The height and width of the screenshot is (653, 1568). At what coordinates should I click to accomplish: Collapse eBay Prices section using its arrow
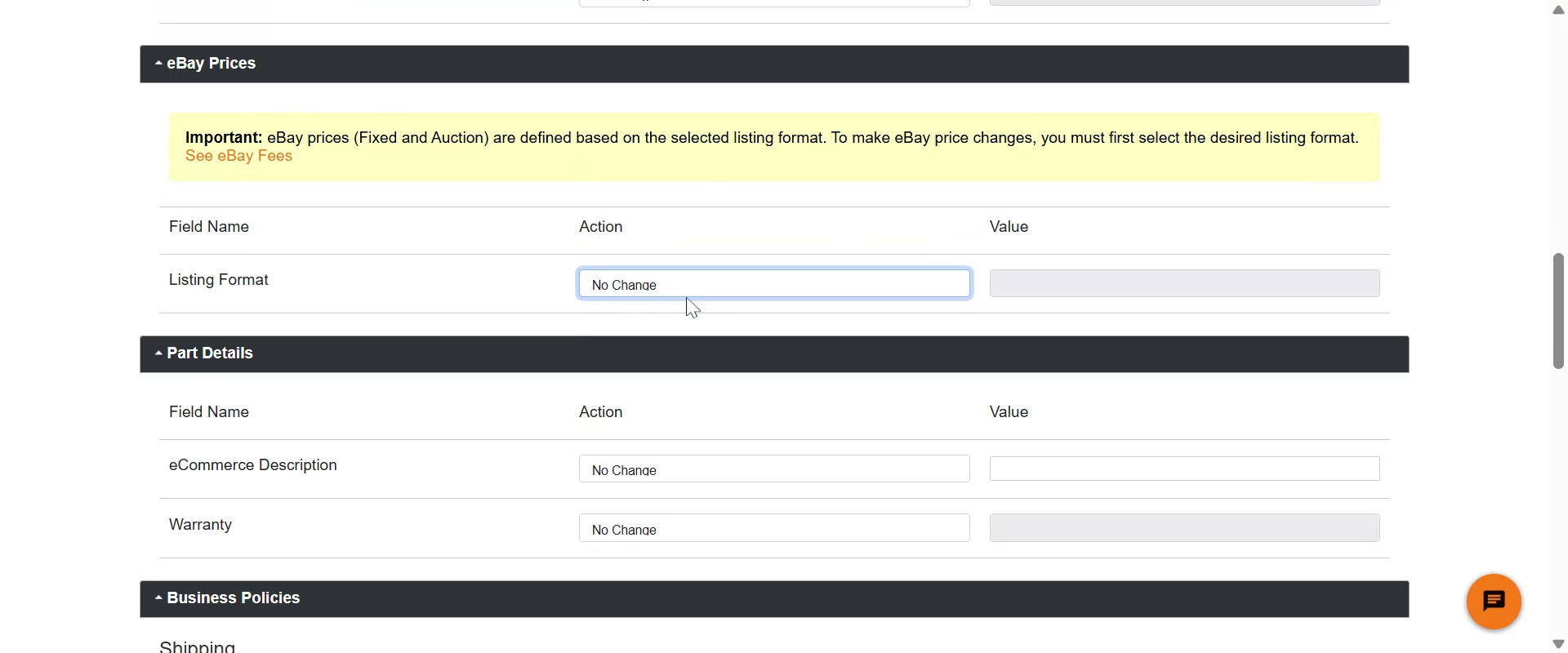click(x=158, y=63)
